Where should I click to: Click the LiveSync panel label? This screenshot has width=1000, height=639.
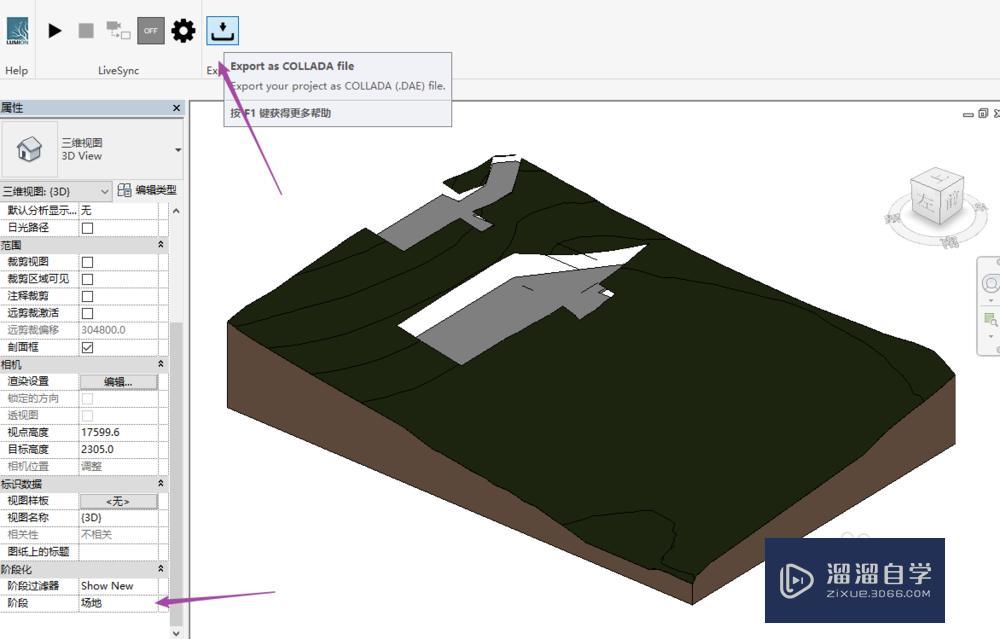click(x=119, y=70)
